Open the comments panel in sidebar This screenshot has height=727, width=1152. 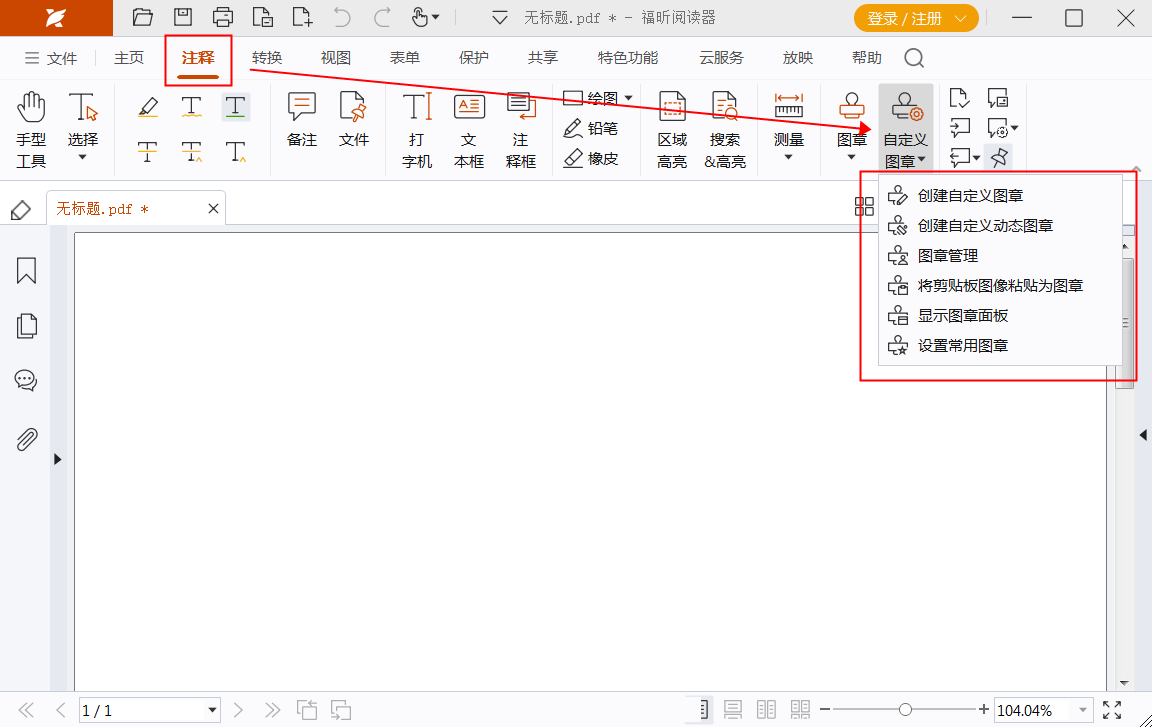coord(25,380)
